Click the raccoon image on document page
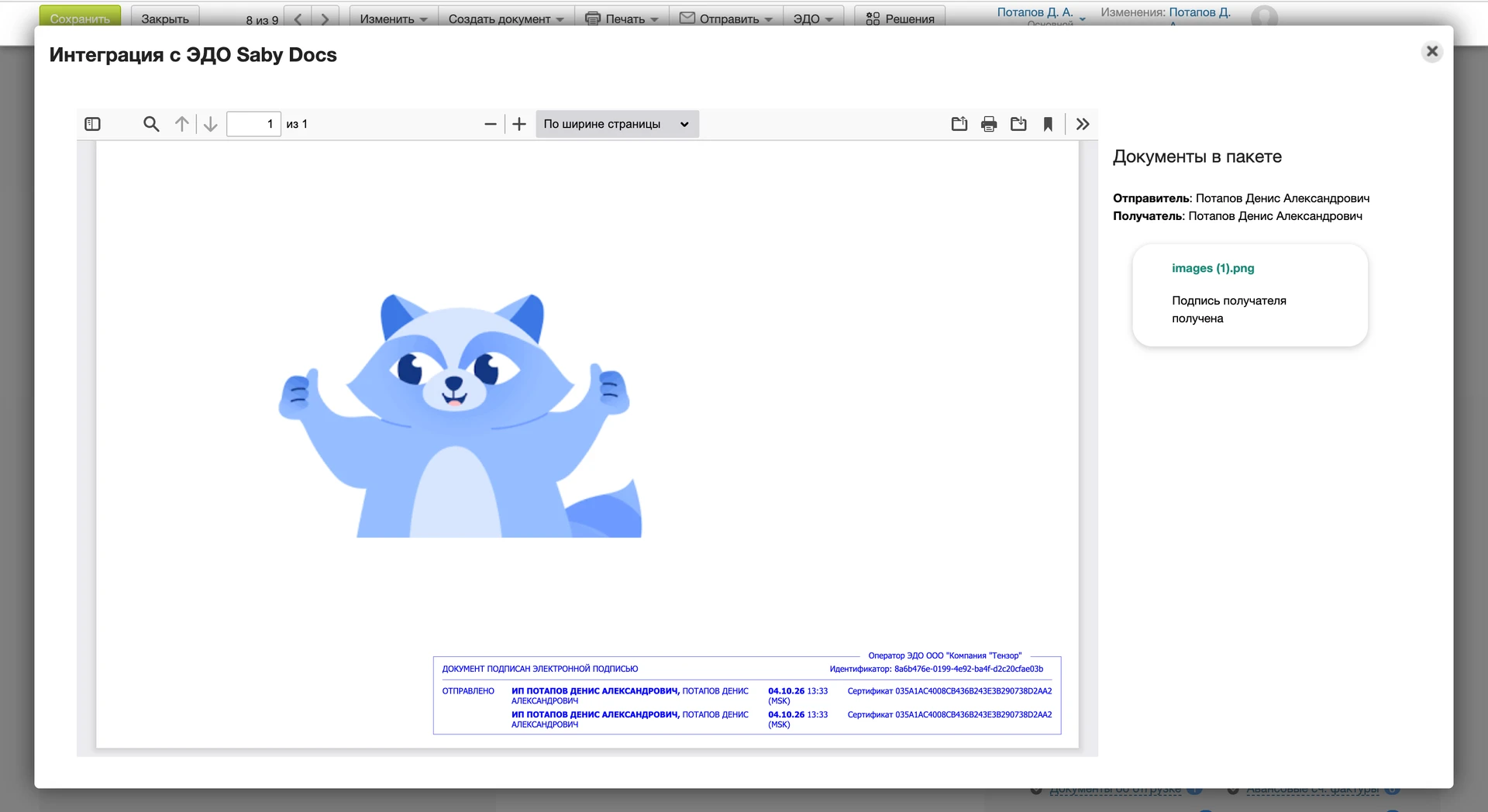Viewport: 1488px width, 812px height. [460, 415]
